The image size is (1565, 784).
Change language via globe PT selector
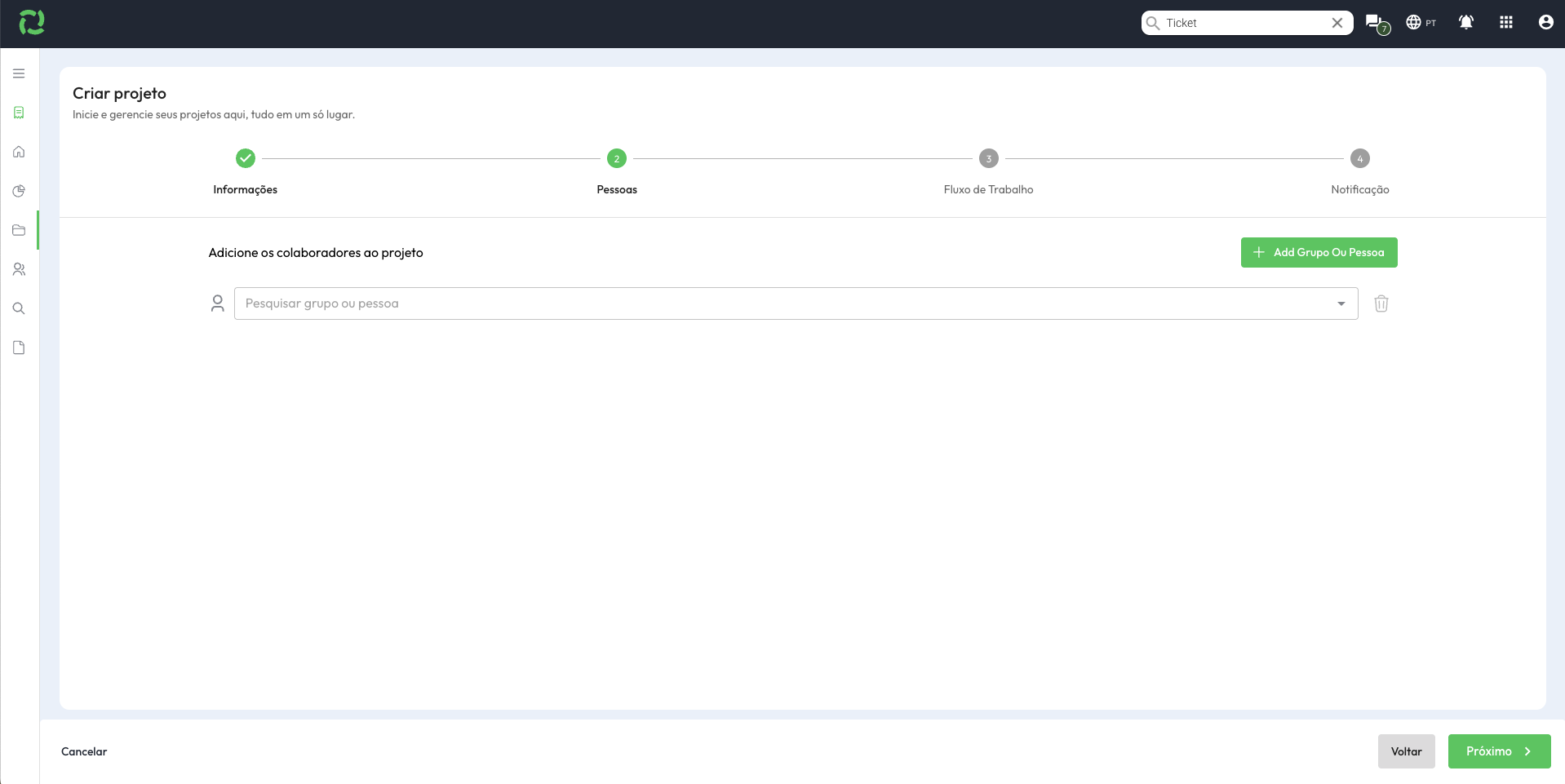[x=1421, y=23]
